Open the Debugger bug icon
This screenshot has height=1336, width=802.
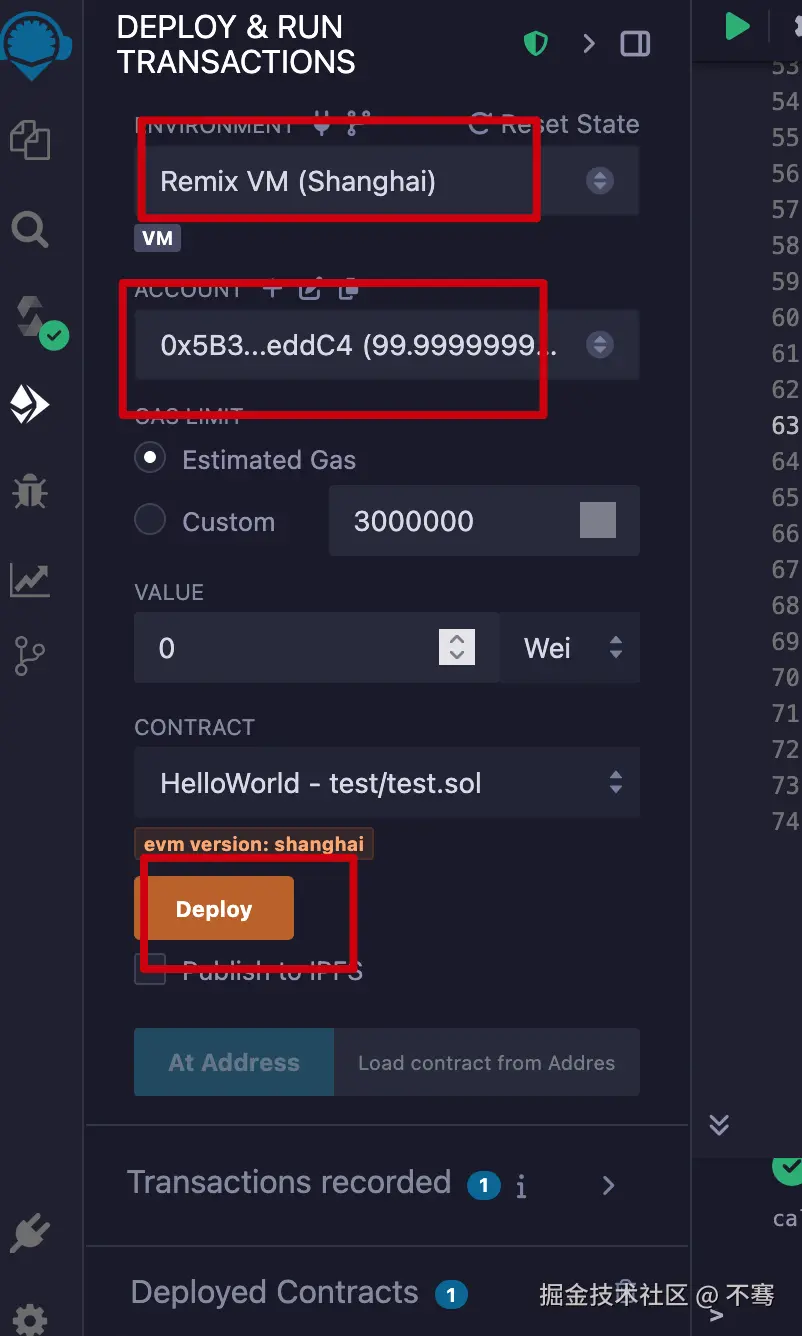point(30,491)
